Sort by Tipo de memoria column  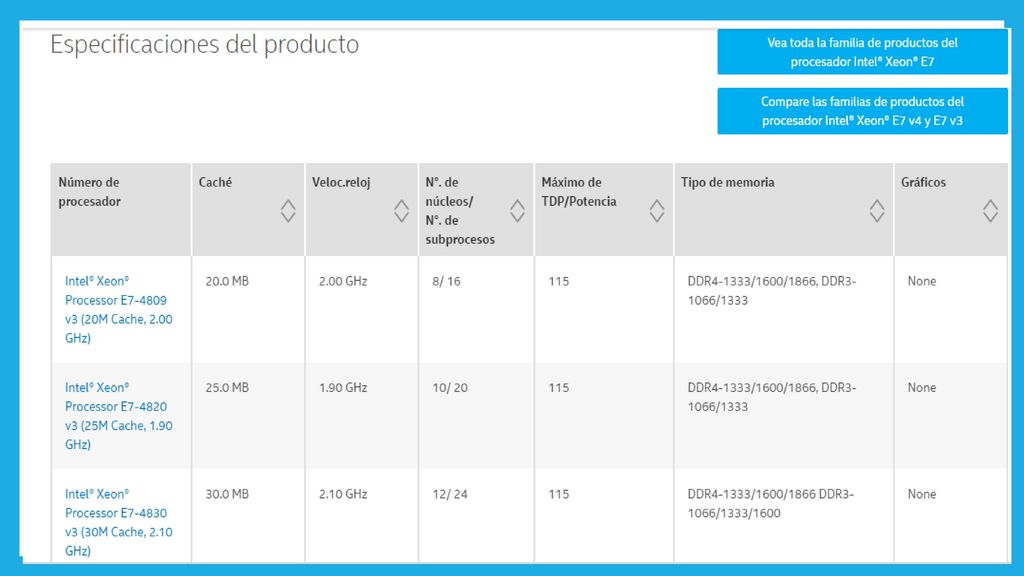click(877, 211)
